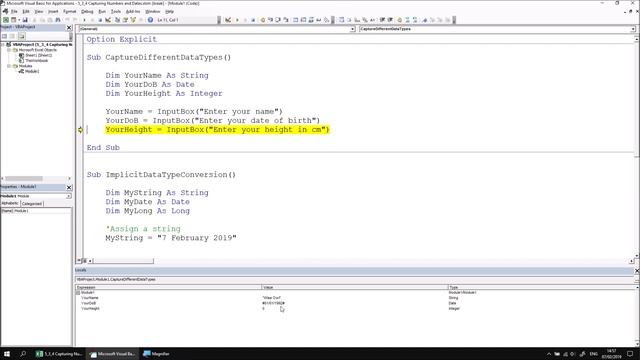Select Module1 in the Project tree
640x360 pixels.
coord(32,71)
